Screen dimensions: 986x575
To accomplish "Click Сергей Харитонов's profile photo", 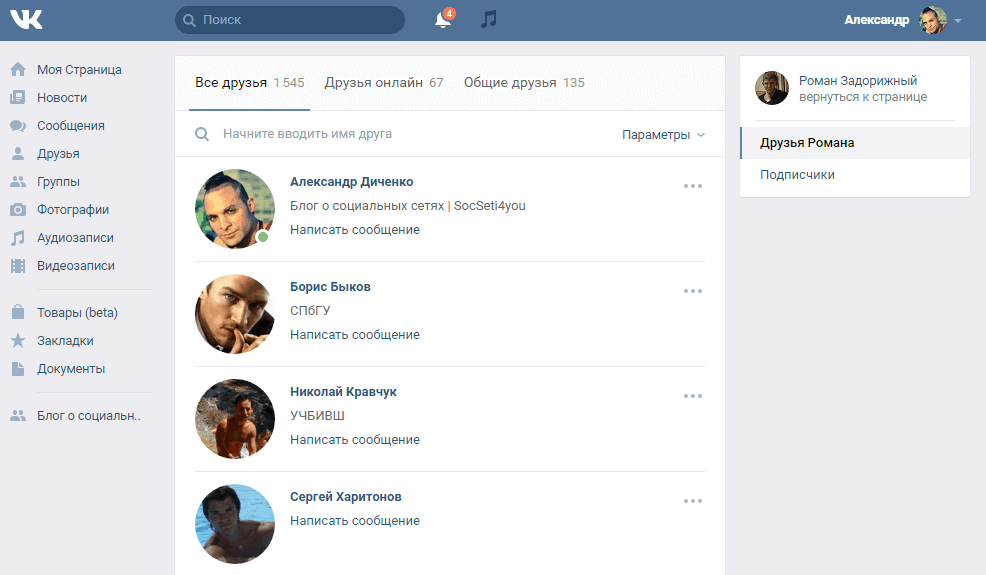I will point(235,524).
